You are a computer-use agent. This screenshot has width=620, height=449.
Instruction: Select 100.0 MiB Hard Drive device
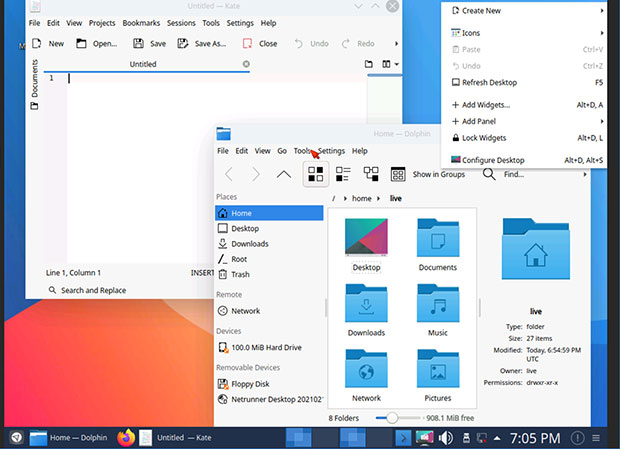click(x=269, y=347)
